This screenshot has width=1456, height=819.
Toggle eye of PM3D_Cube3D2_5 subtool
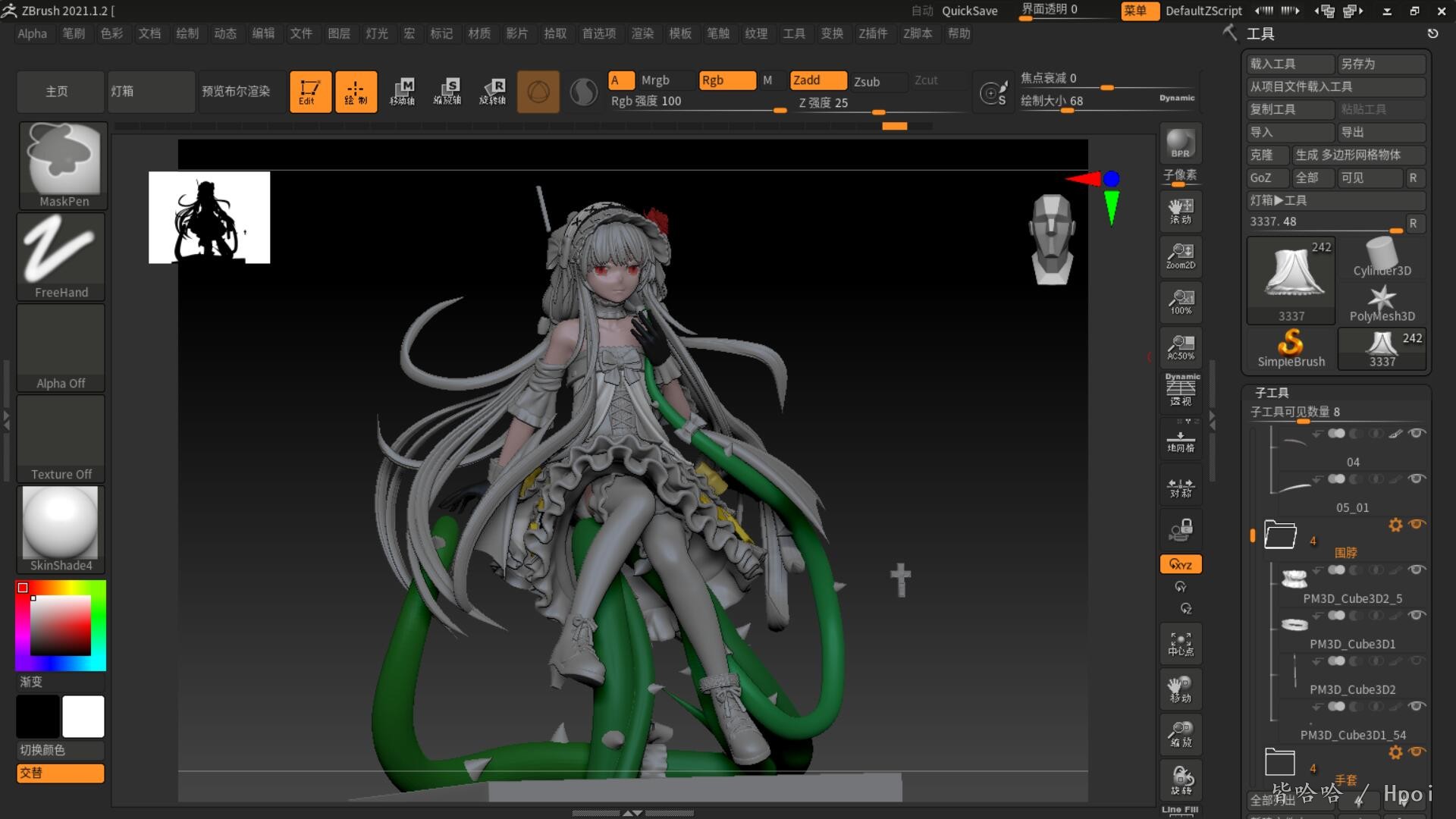tap(1417, 570)
